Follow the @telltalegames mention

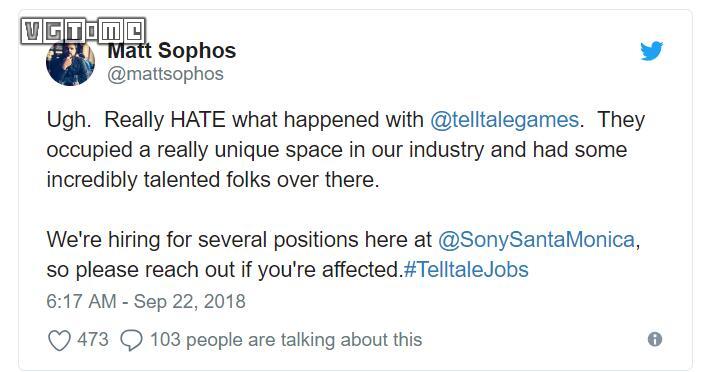pos(505,120)
